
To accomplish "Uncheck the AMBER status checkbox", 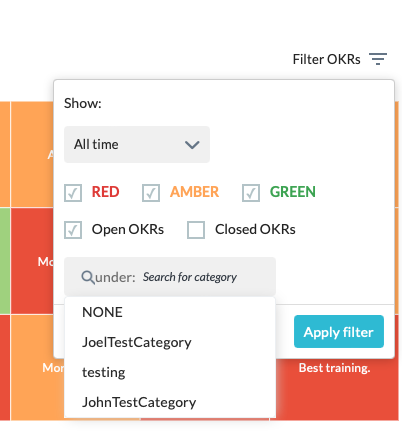I will pos(151,193).
